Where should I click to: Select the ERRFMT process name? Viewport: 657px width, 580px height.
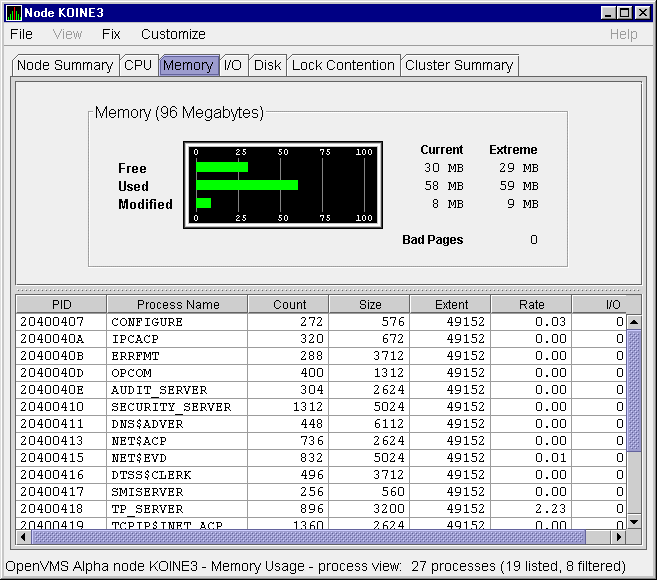135,356
